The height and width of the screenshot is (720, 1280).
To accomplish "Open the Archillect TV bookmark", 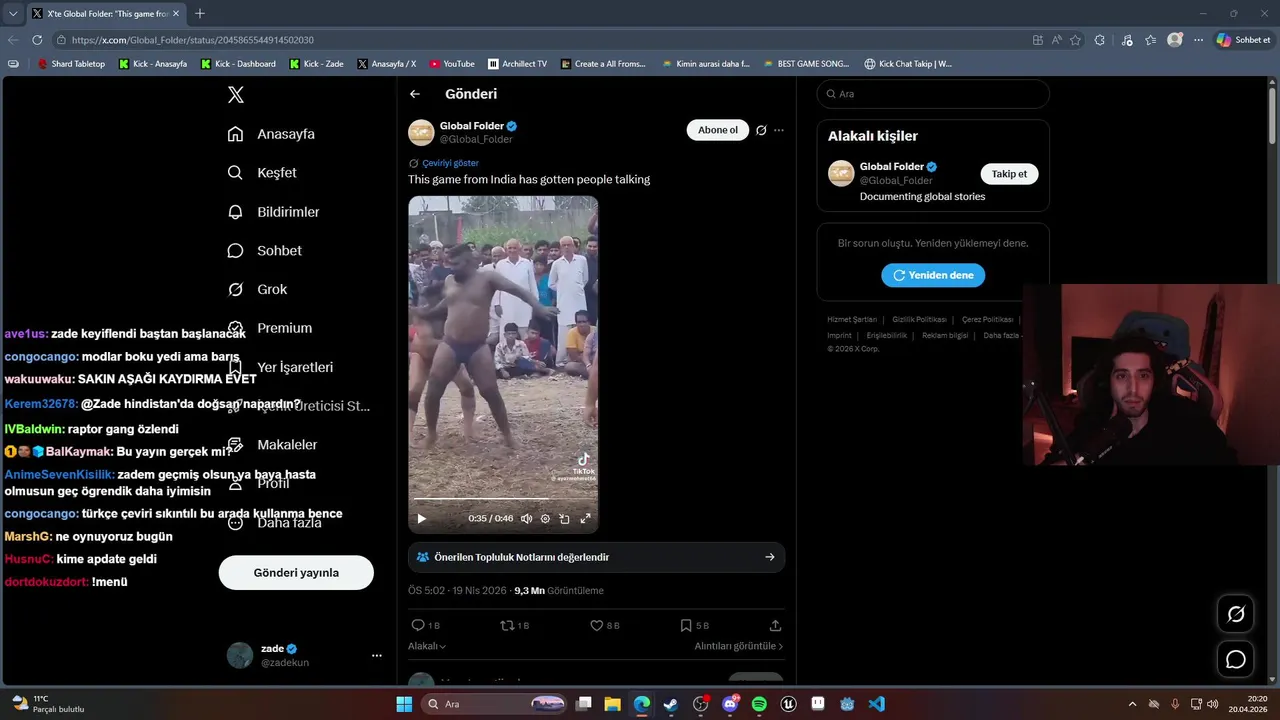I will pyautogui.click(x=517, y=64).
